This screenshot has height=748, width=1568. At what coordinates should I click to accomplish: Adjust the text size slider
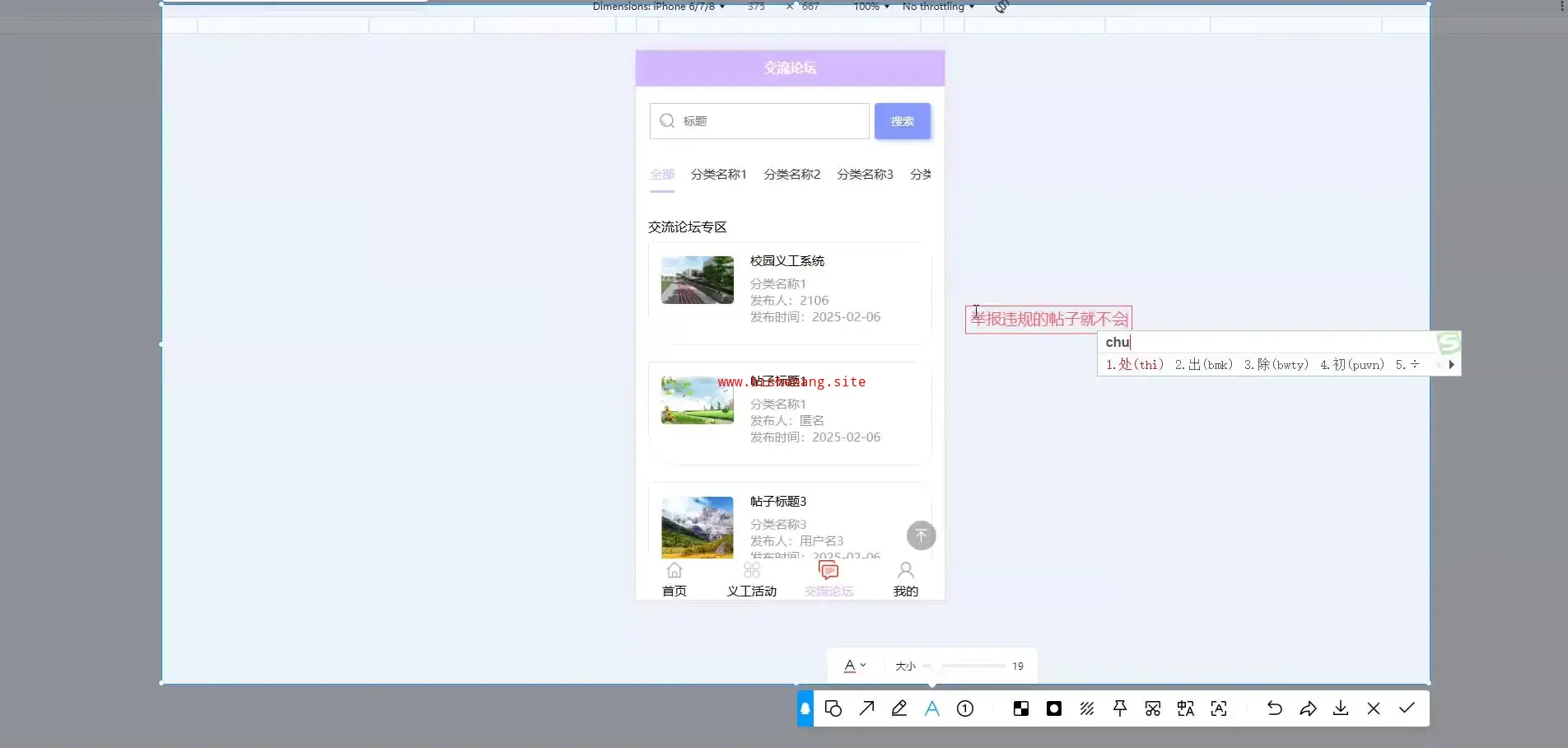972,666
